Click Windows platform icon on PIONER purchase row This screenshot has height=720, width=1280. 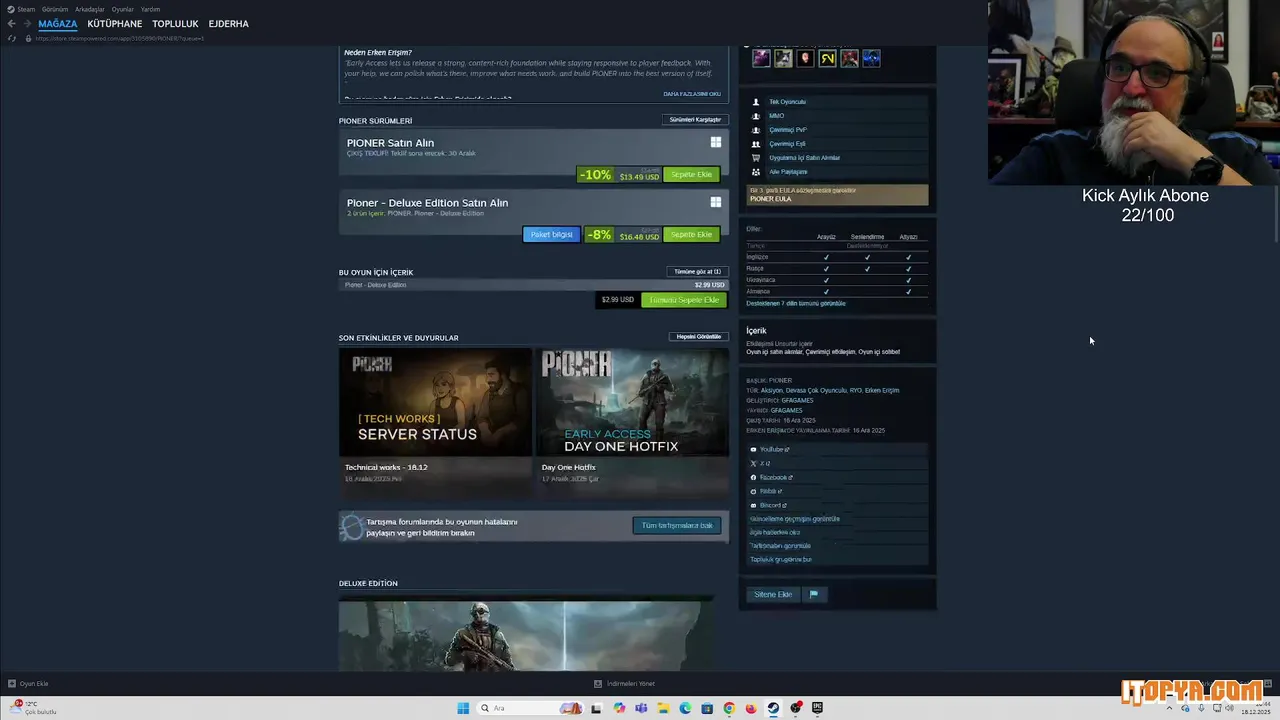click(x=716, y=142)
